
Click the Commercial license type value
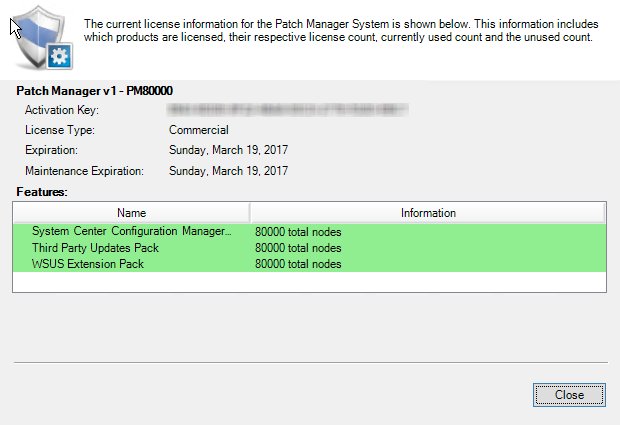point(199,130)
